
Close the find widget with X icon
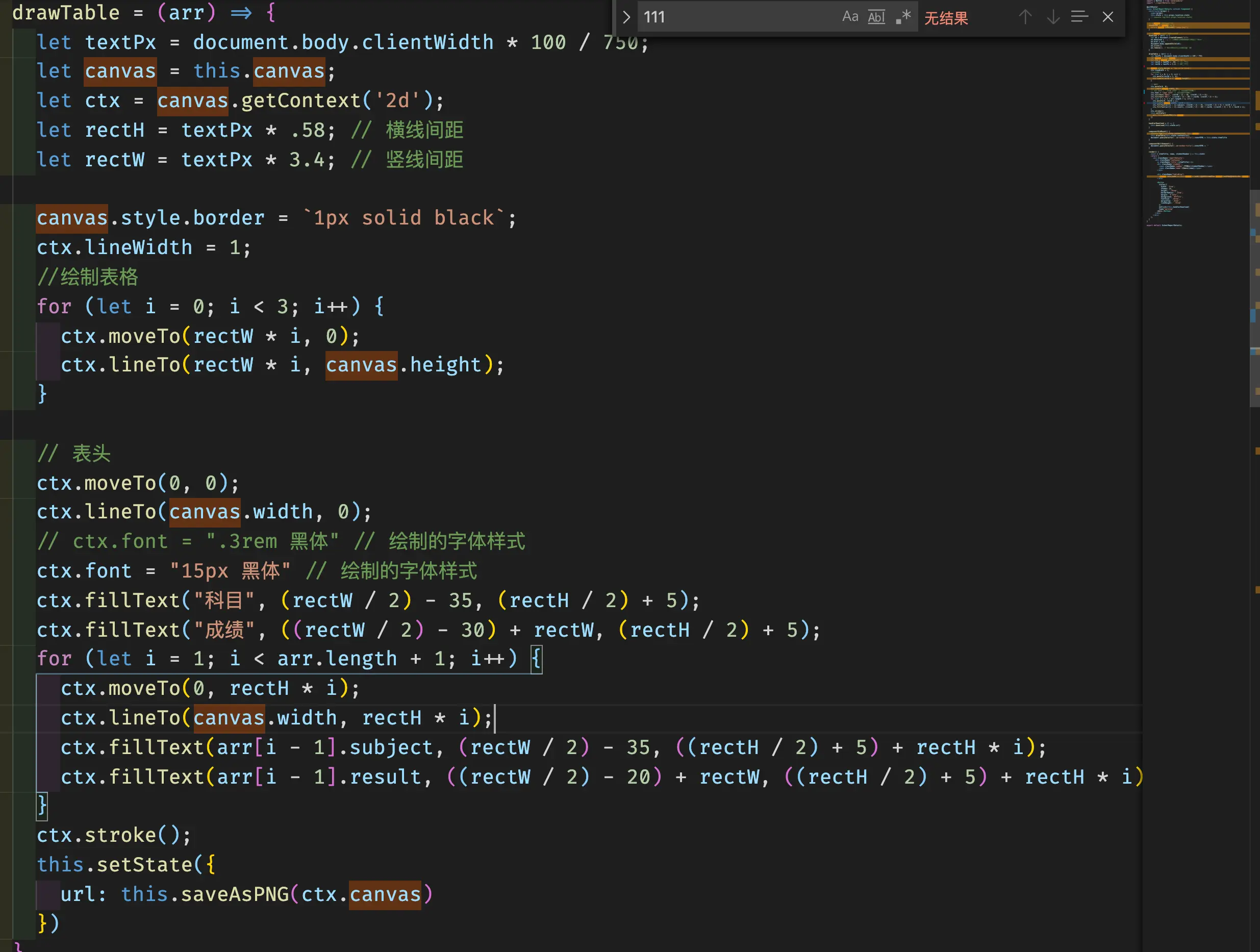pos(1107,17)
